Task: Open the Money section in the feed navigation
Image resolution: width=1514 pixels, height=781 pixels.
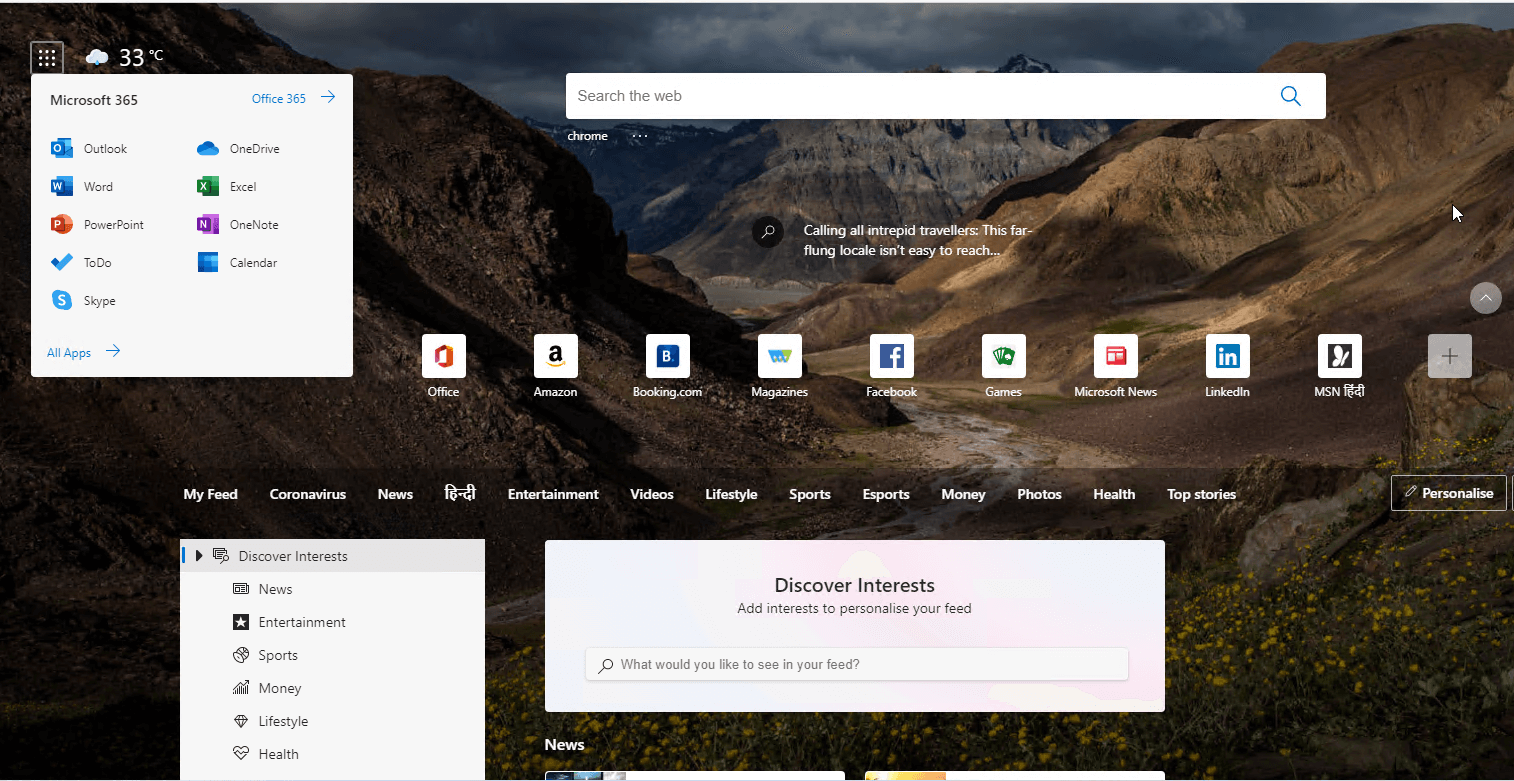Action: point(963,493)
